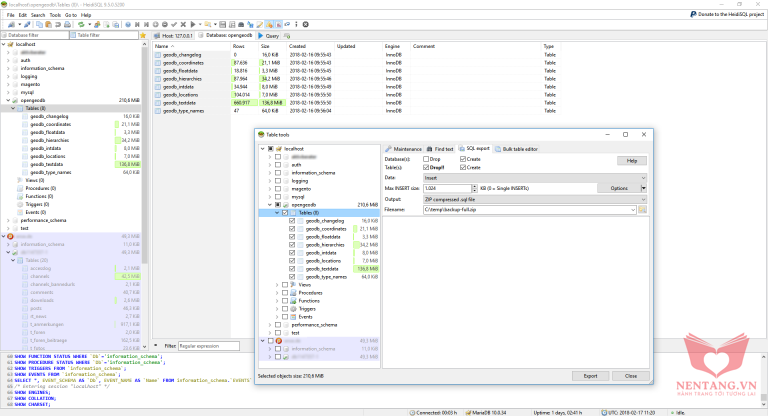The width and height of the screenshot is (768, 416).
Task: Enable the Drop checkbox for databases
Action: [426, 159]
